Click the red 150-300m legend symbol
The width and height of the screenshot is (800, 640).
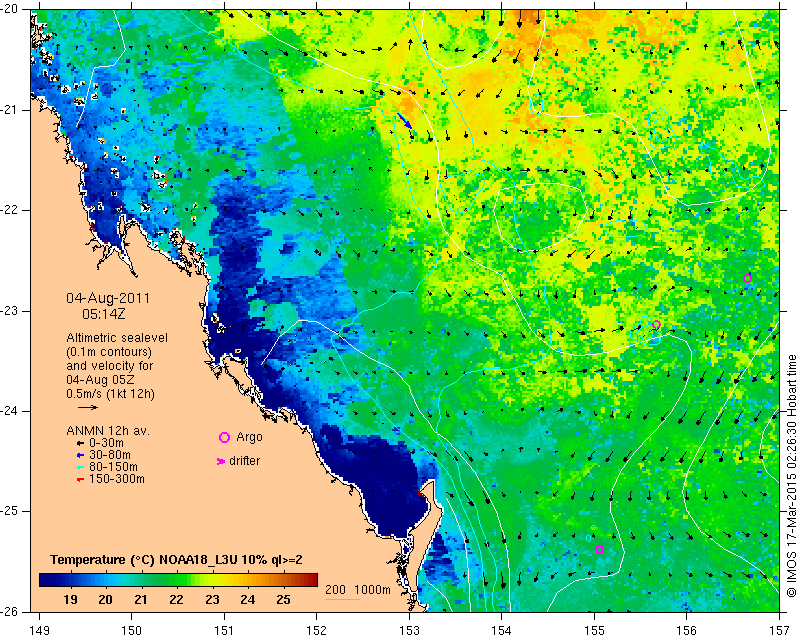[80, 480]
